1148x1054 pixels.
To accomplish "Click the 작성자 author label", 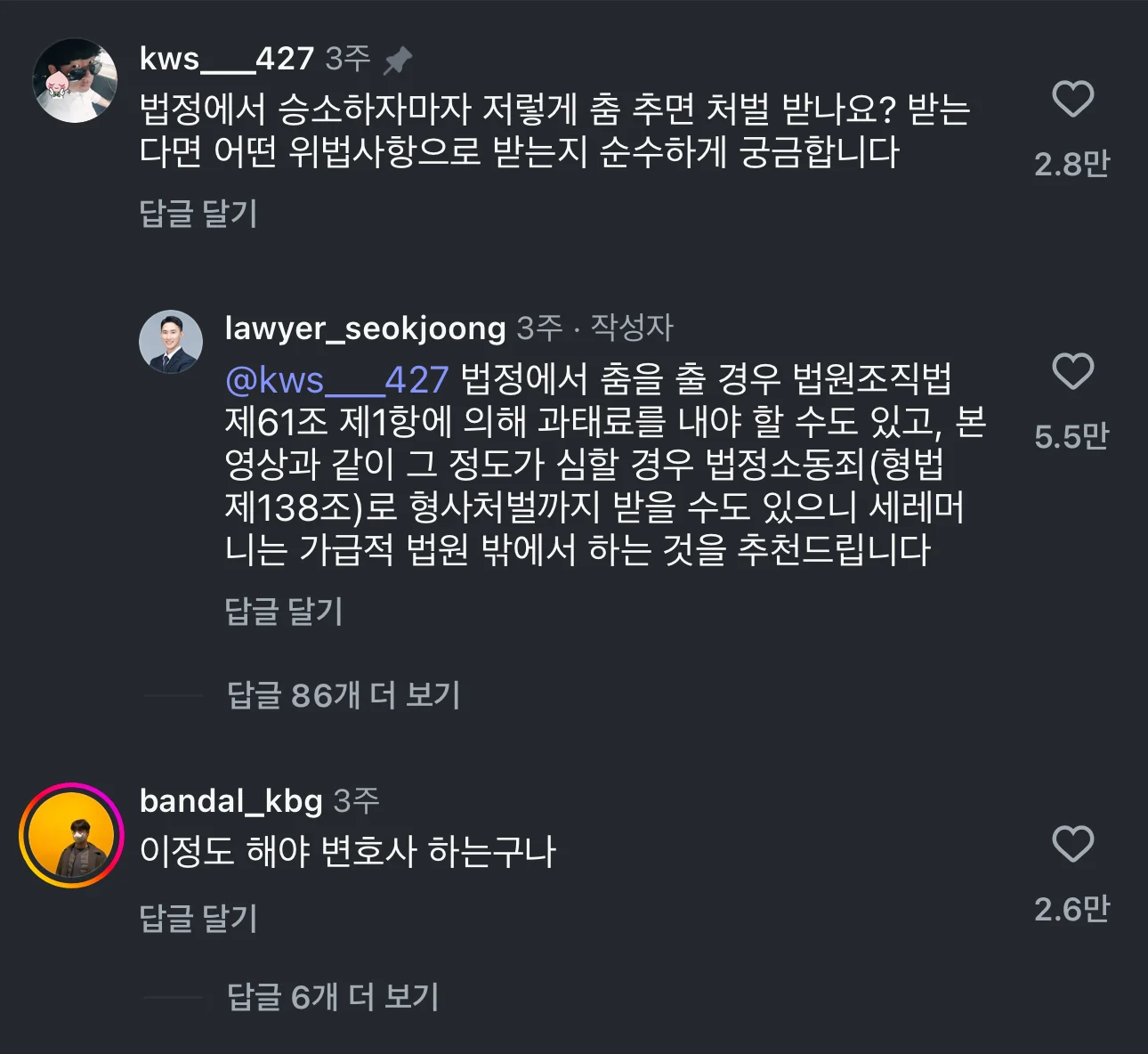I will point(632,328).
